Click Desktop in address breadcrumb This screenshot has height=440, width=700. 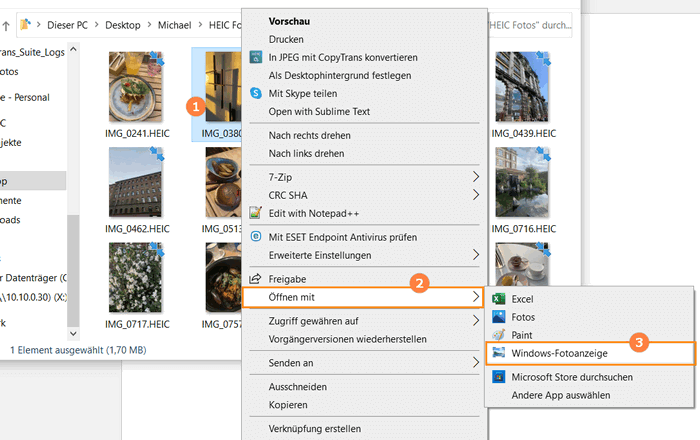tap(123, 25)
